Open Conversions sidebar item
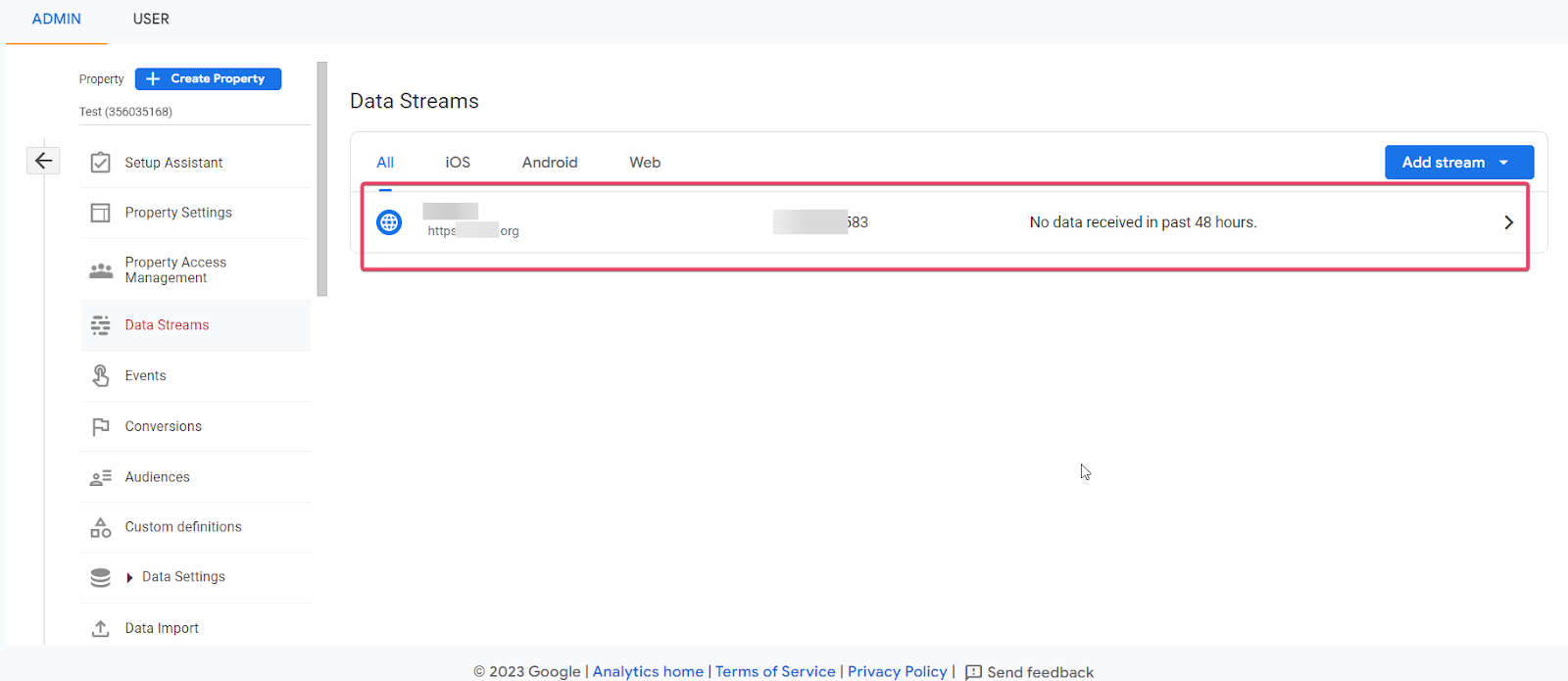 pos(196,426)
